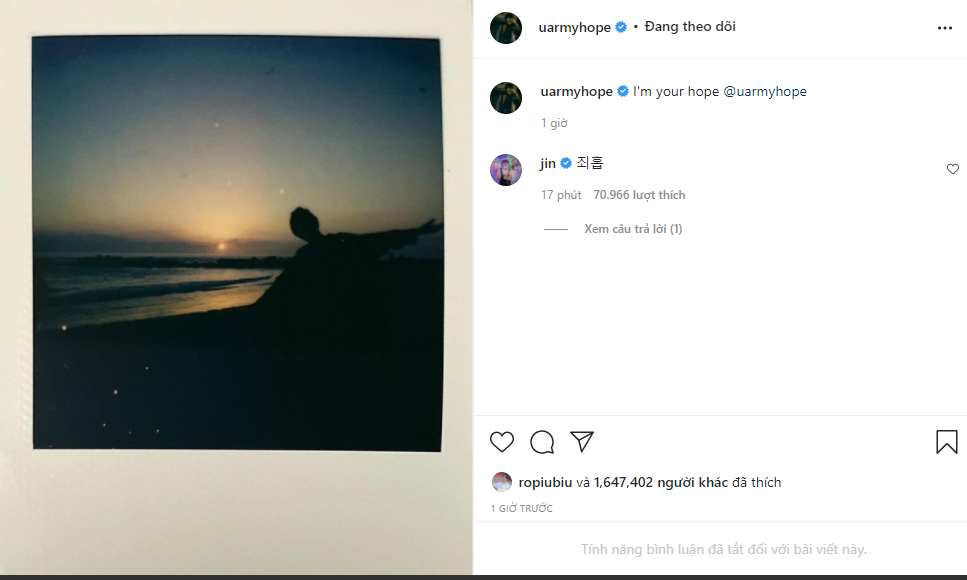Screen dimensions: 967x580
Task: Like the post using the heart icon
Action: 501,441
